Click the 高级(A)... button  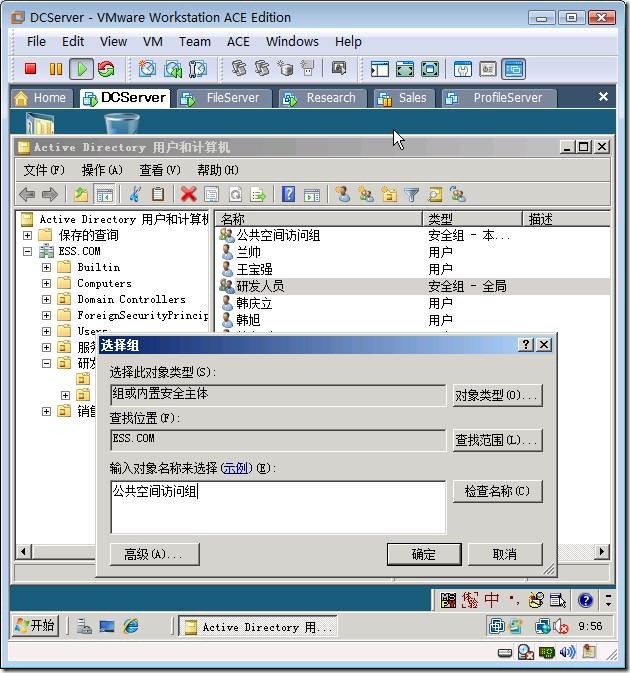pyautogui.click(x=155, y=555)
